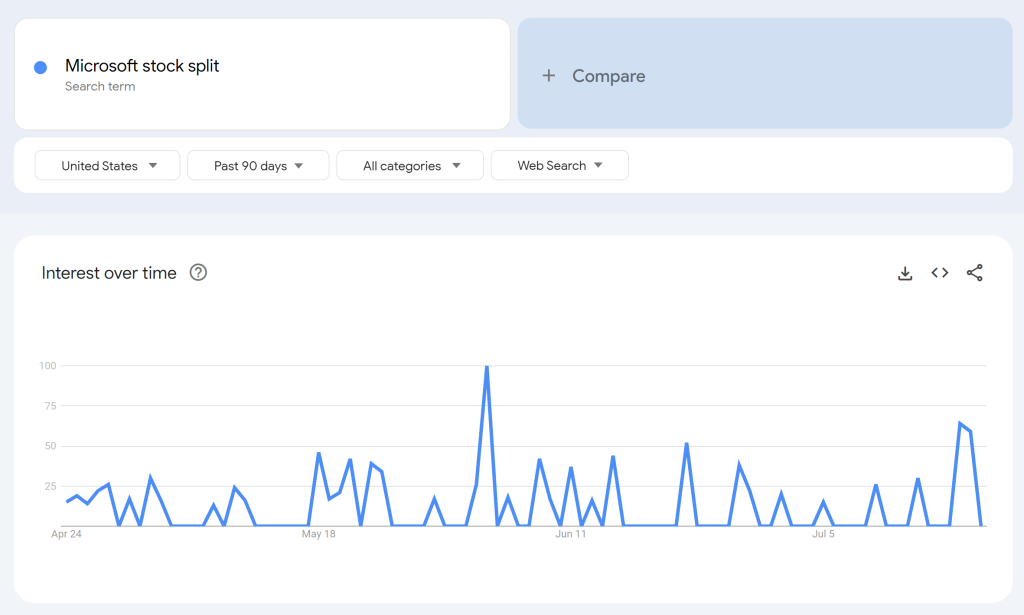Screen dimensions: 1024x615
Task: Click the 100 value on y-axis
Action: click(48, 366)
